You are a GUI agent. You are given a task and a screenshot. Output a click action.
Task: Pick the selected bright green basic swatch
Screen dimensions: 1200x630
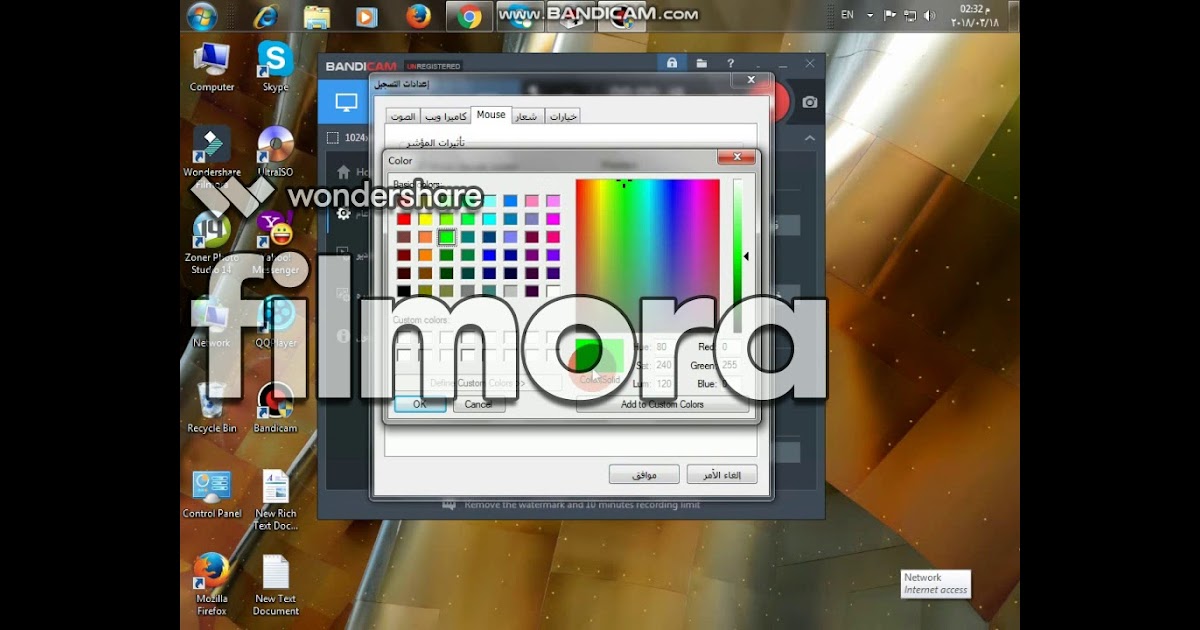(446, 237)
